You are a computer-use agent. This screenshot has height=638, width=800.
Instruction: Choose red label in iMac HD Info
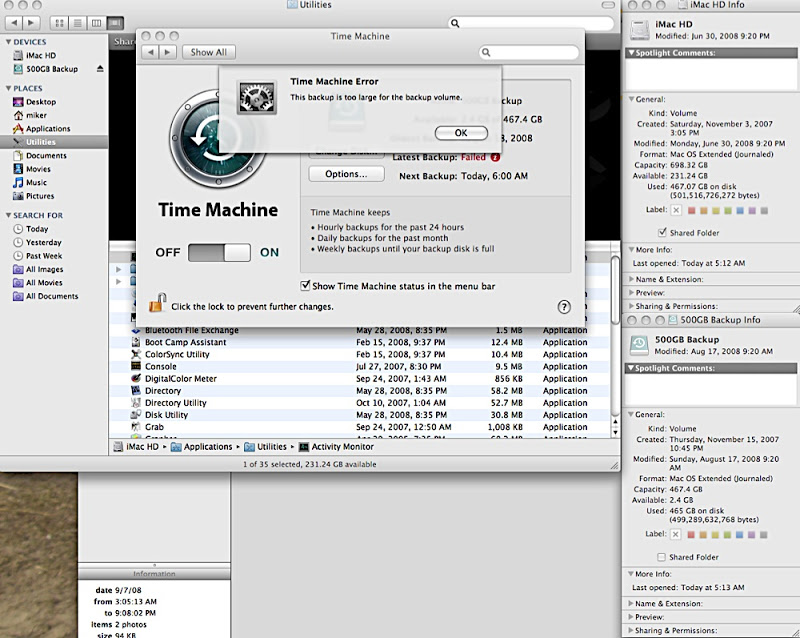(691, 210)
